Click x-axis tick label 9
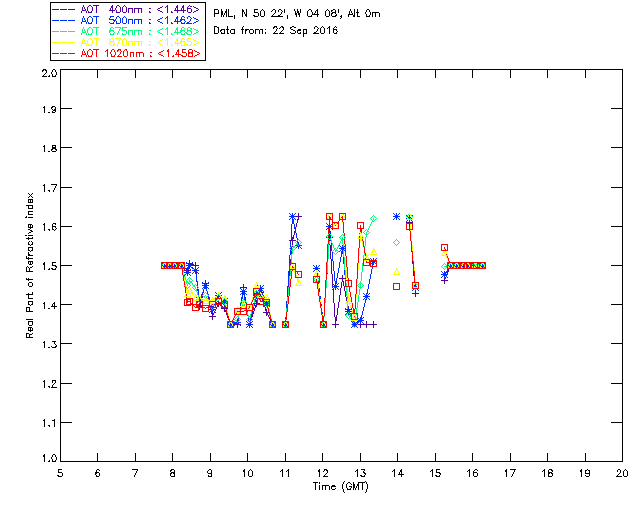 tap(210, 473)
